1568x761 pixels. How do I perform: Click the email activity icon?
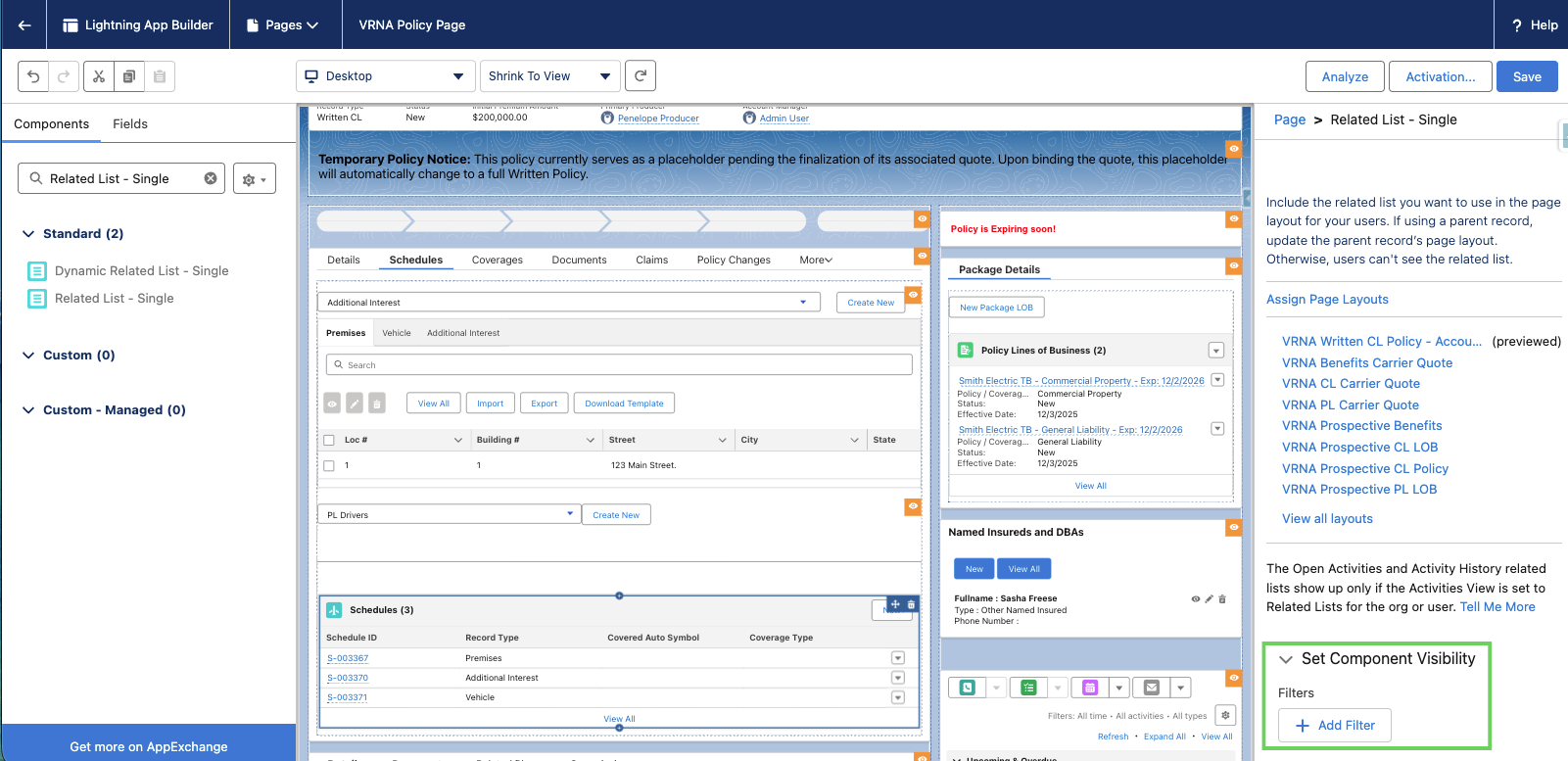[x=1151, y=688]
